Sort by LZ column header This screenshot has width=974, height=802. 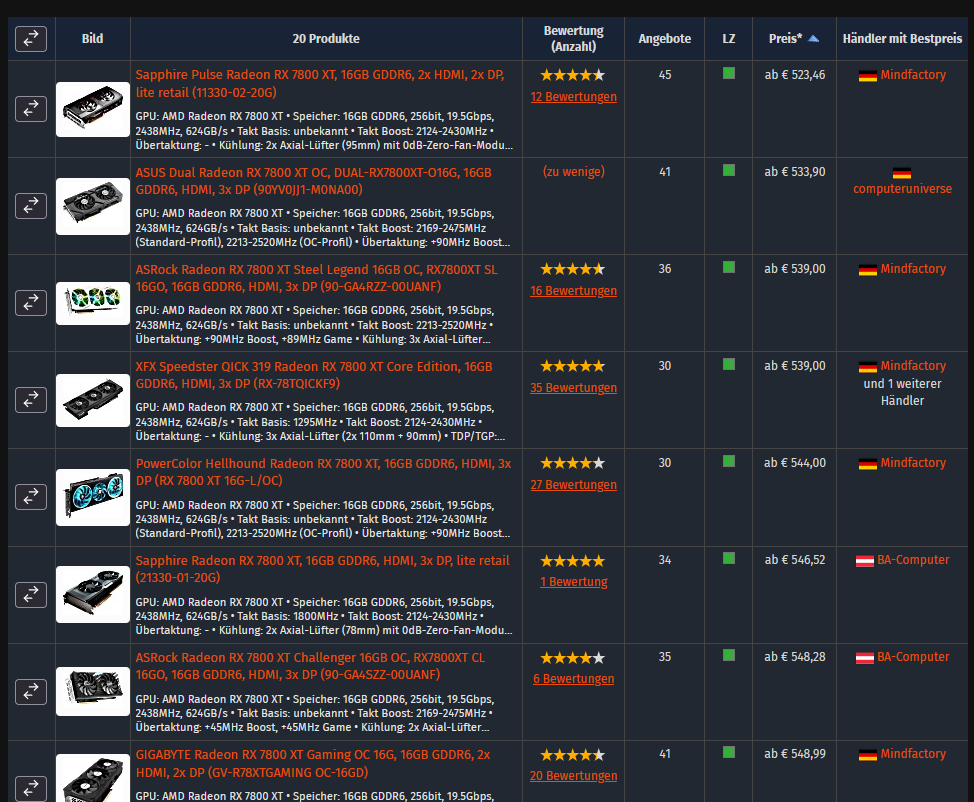click(729, 39)
